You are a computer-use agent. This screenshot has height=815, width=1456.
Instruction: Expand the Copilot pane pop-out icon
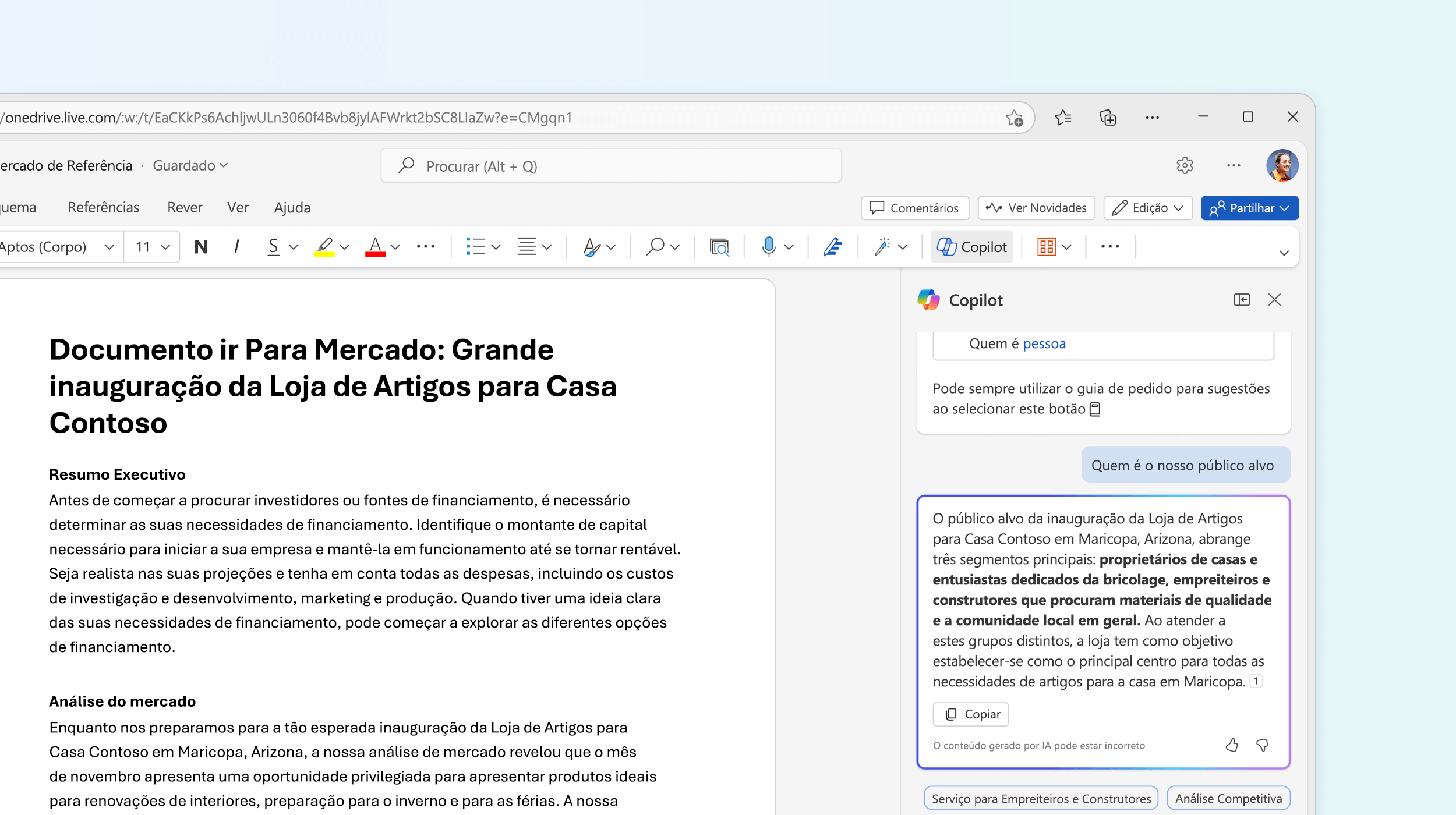click(1242, 300)
